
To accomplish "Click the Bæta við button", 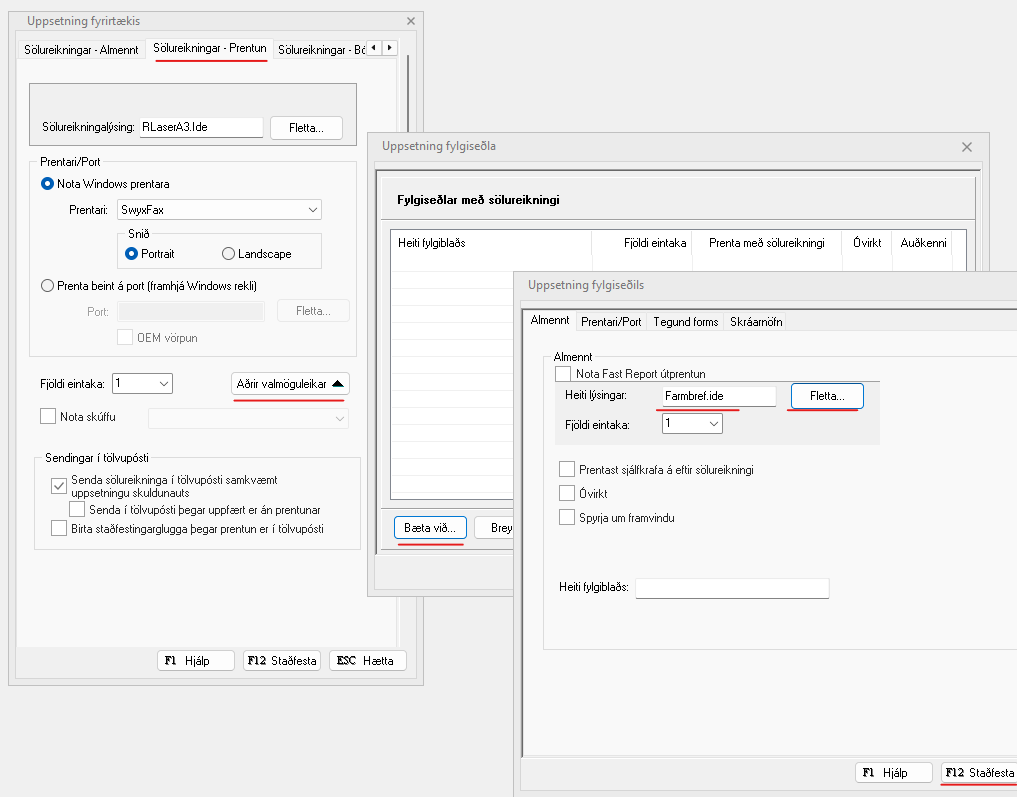I will [430, 527].
